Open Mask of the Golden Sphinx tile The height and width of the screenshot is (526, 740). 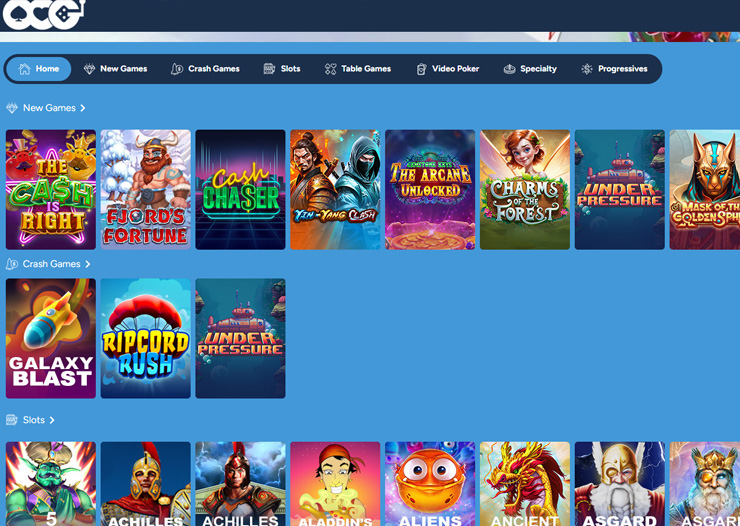[705, 190]
